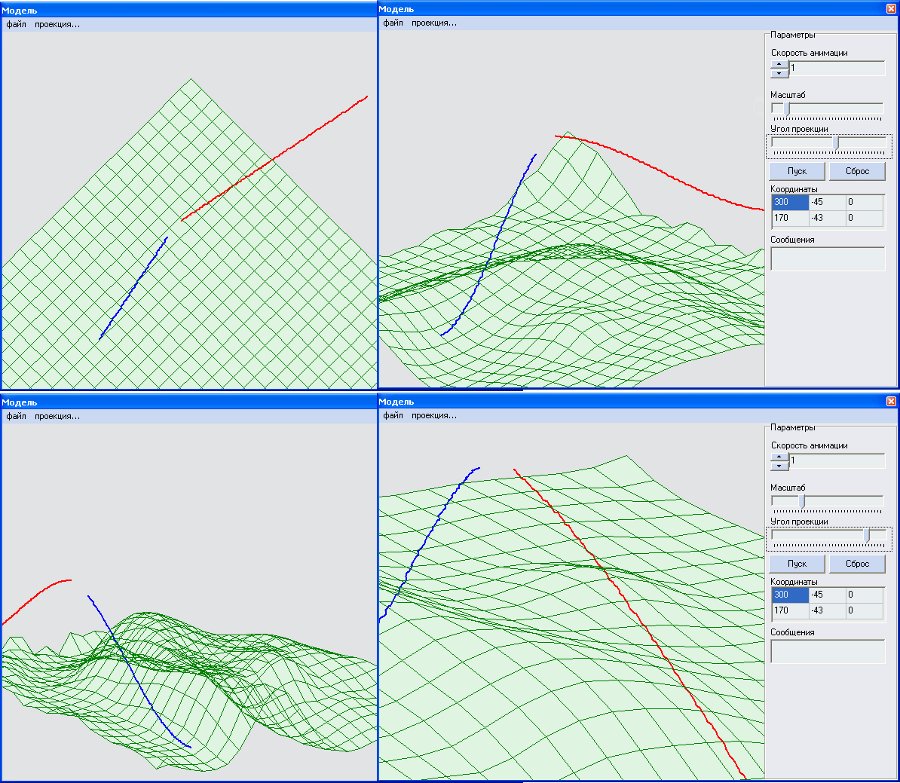900x783 pixels.
Task: Decrease animation speed with down arrow, upper-right window
Action: (x=779, y=73)
